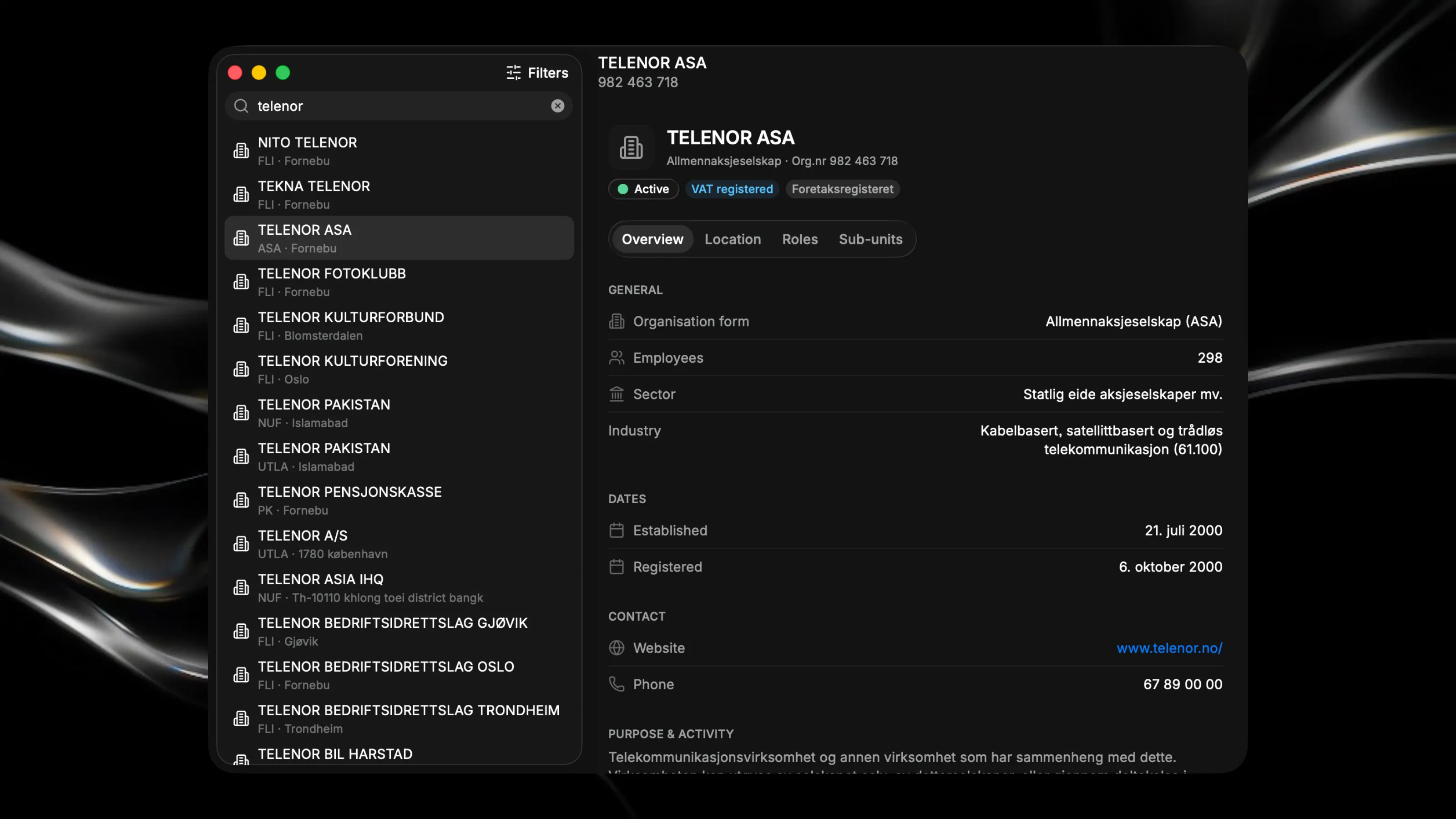Select TEKNA TELENOR in results
The width and height of the screenshot is (1456, 819).
[399, 194]
